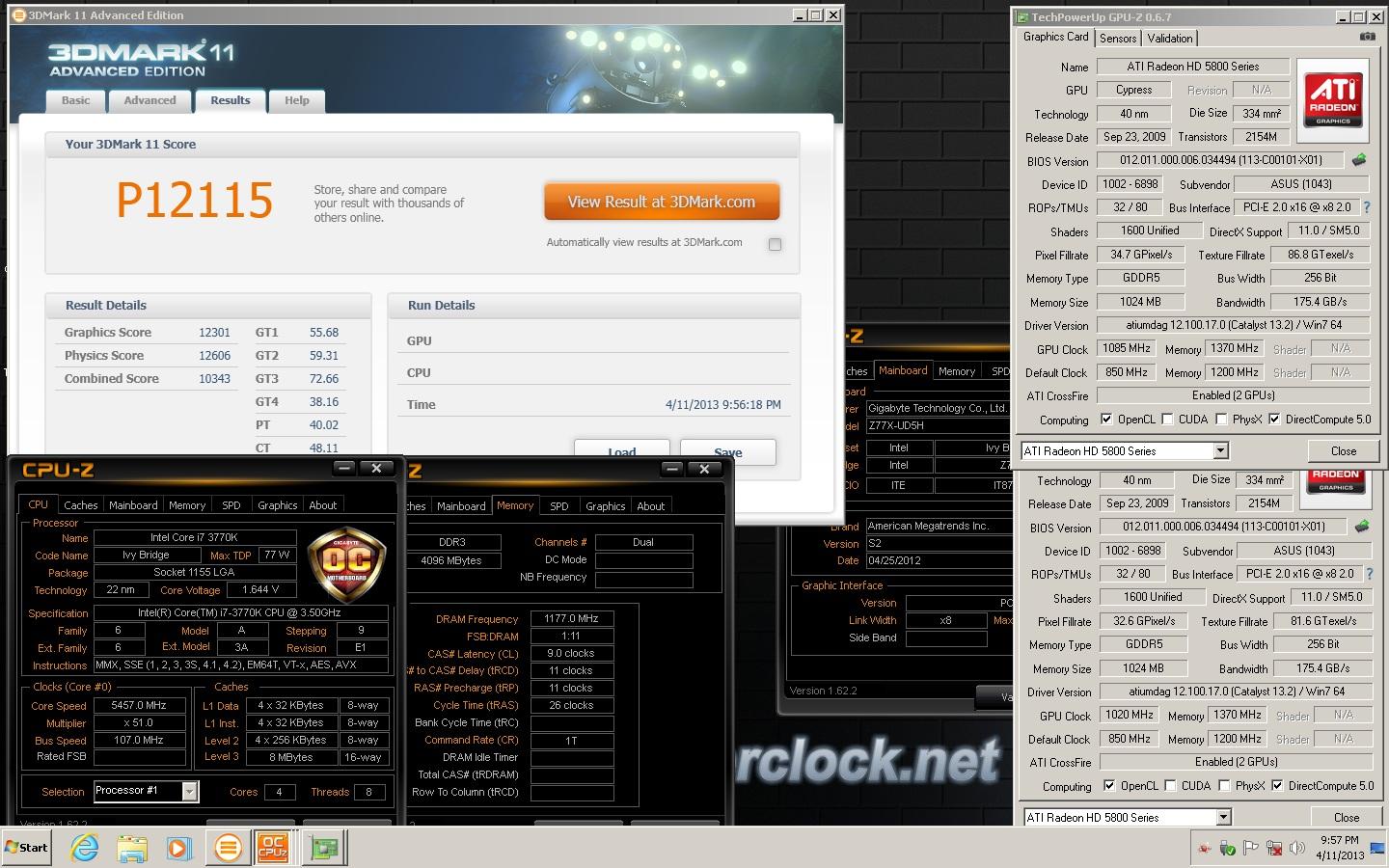Select Results tab in 3DMark 11
The image size is (1389, 868).
click(231, 100)
